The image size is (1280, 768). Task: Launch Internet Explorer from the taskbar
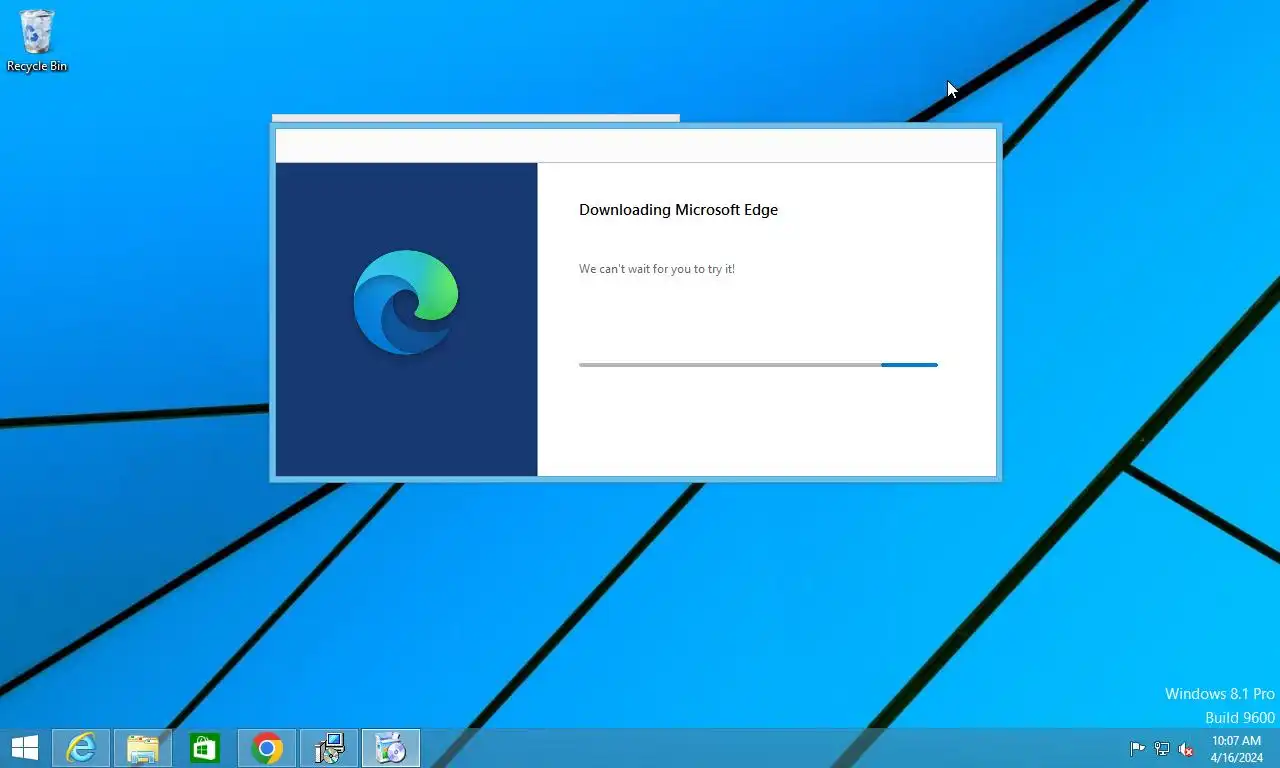[81, 748]
